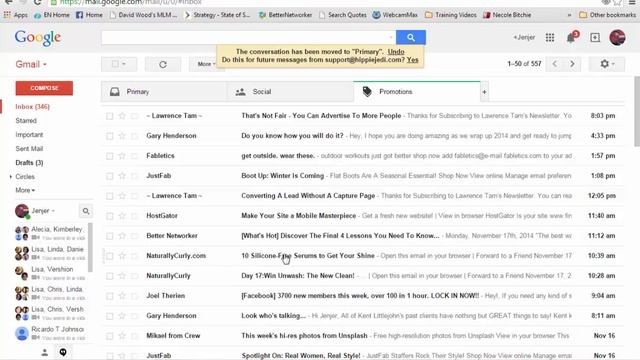Viewport: 640px width, 360px height.
Task: Tick the Joel Therien email checkbox
Action: click(109, 296)
